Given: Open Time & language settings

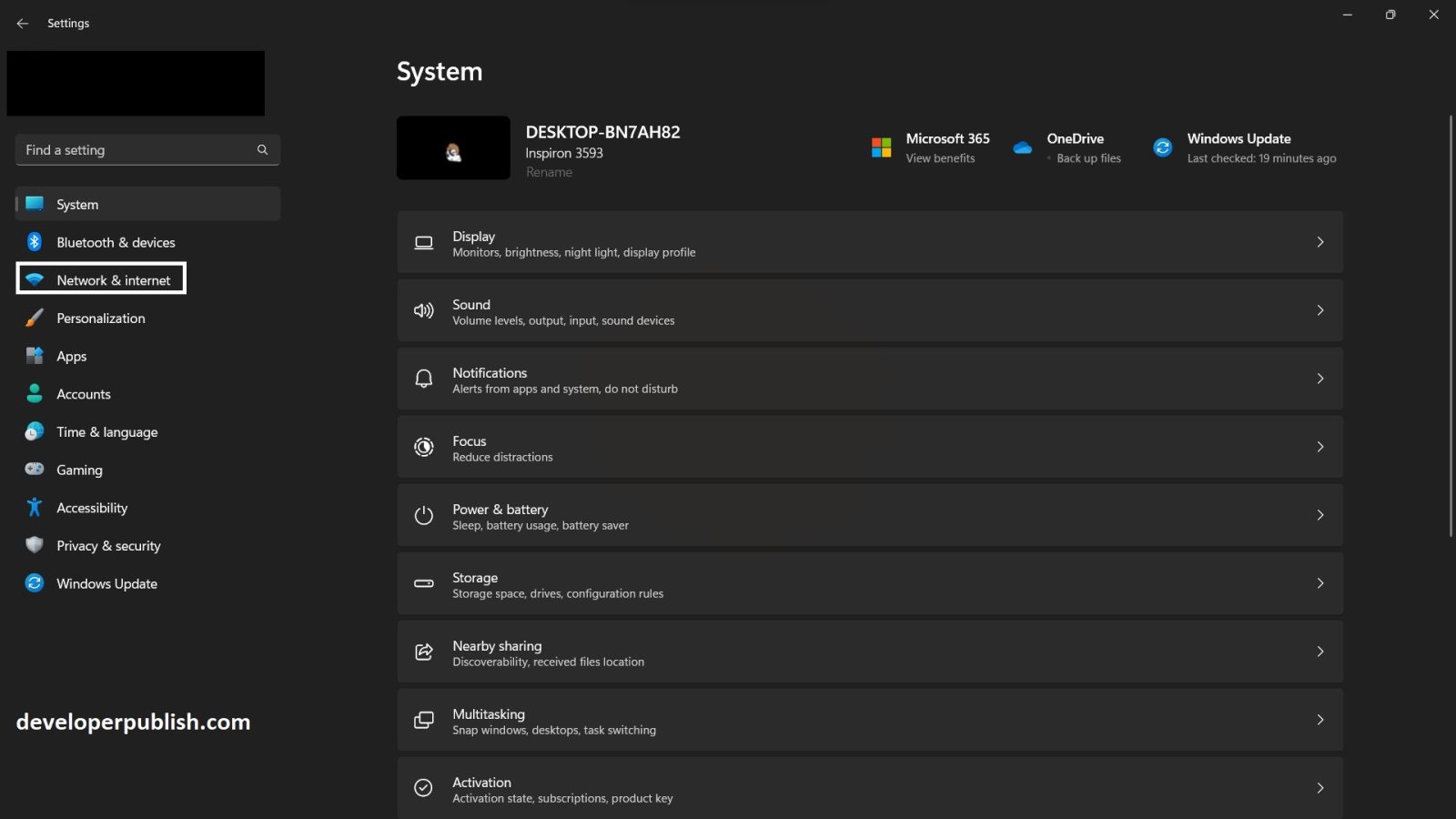Looking at the screenshot, I should coord(147,432).
